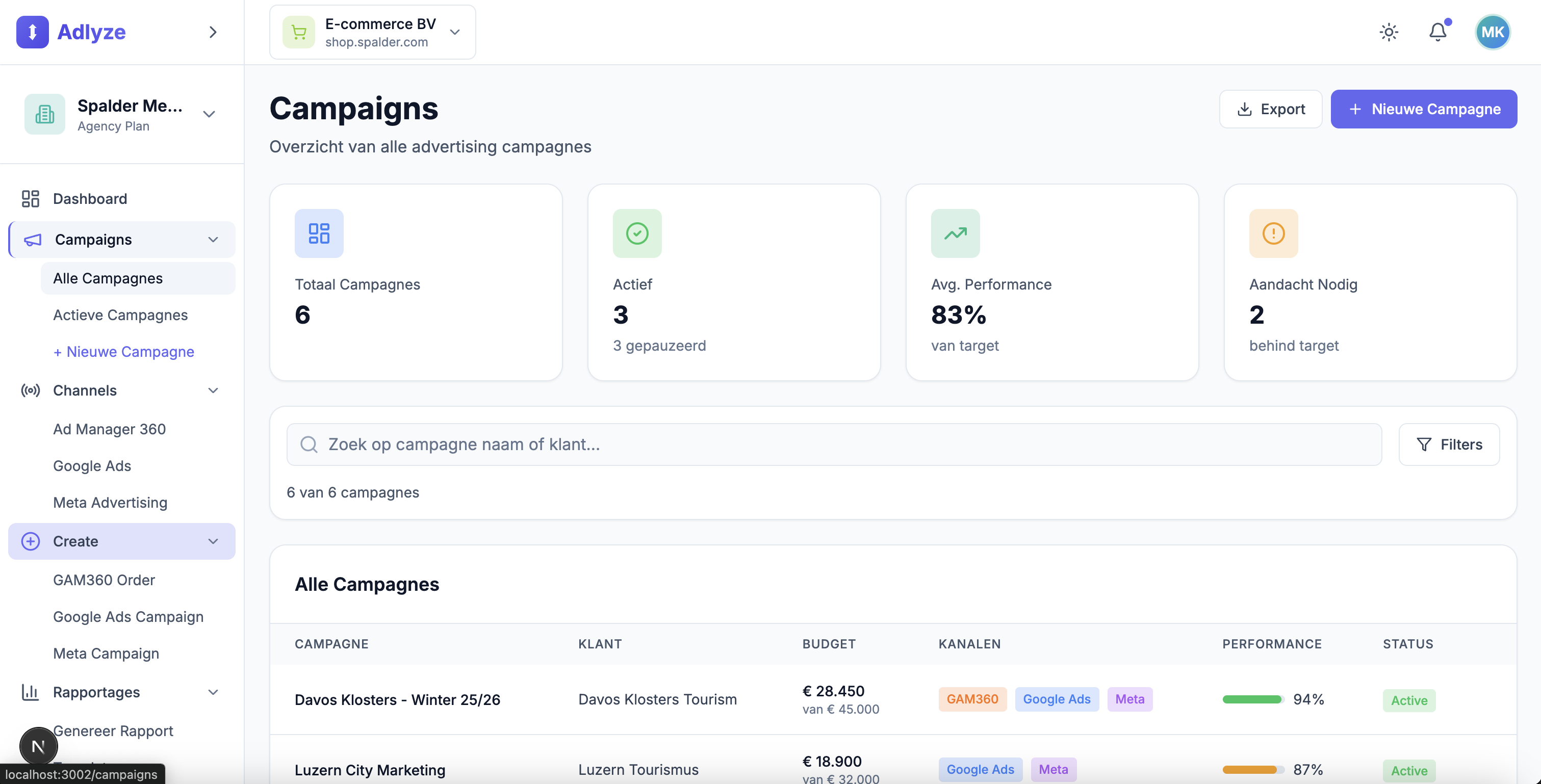Image resolution: width=1541 pixels, height=784 pixels.
Task: Export the campaigns list
Action: [1270, 109]
